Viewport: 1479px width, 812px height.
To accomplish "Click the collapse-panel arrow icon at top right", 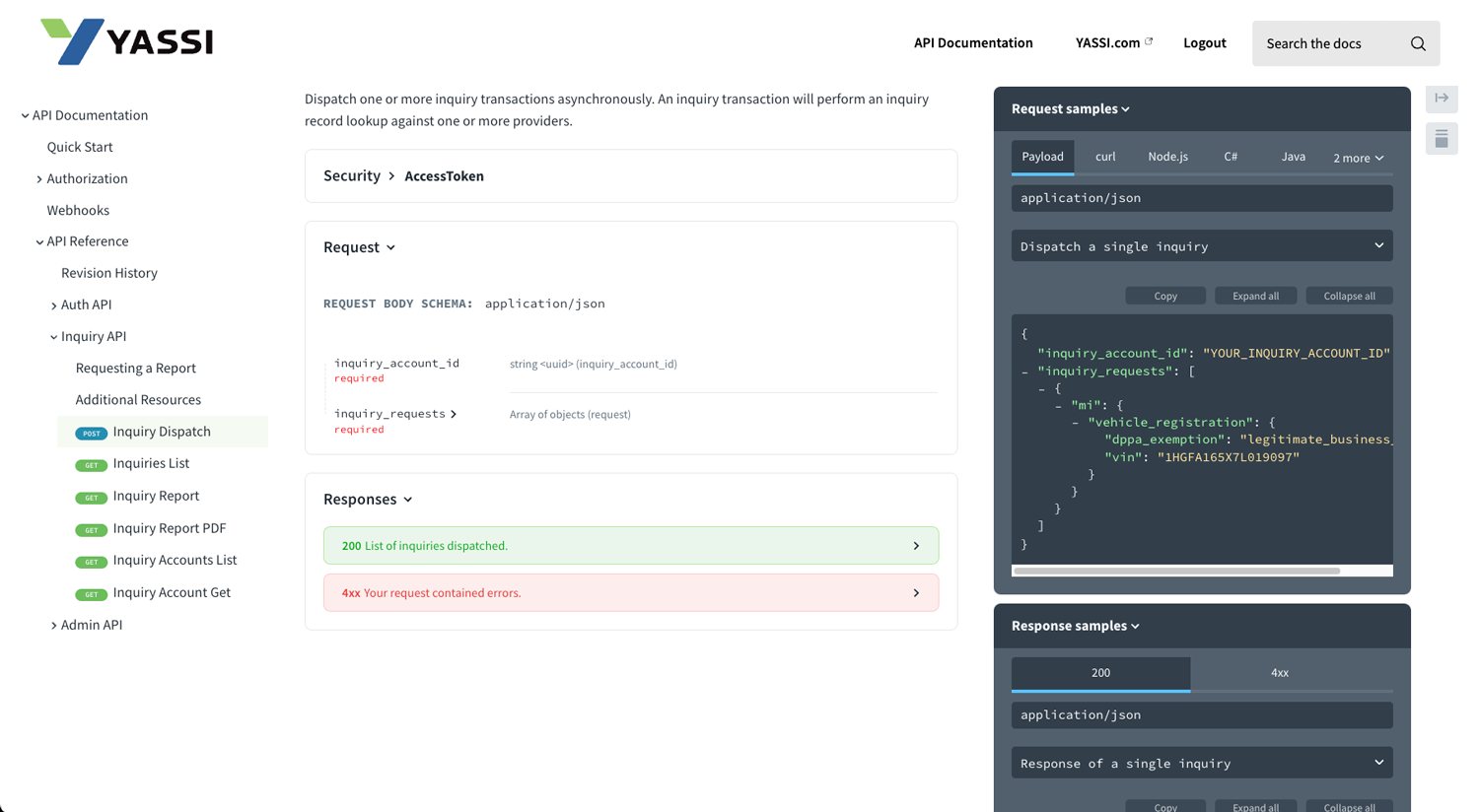I will click(1442, 99).
